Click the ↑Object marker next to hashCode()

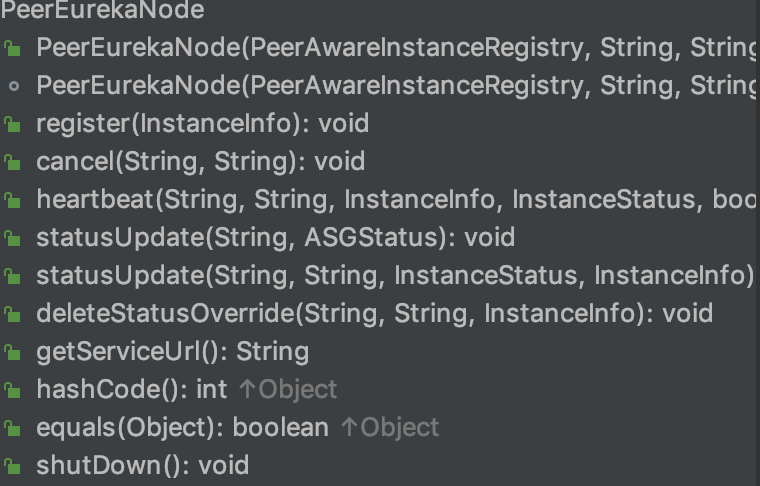tap(288, 390)
